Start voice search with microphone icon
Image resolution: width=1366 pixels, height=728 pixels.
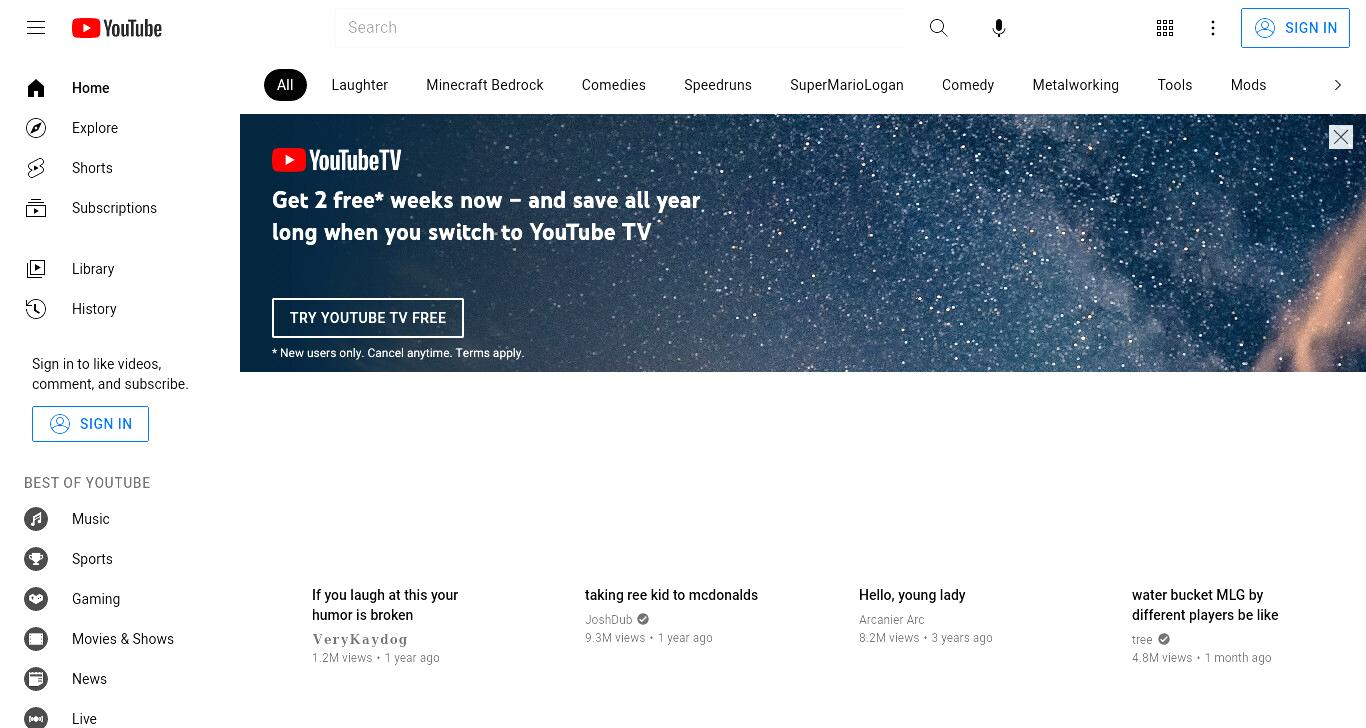pyautogui.click(x=998, y=28)
